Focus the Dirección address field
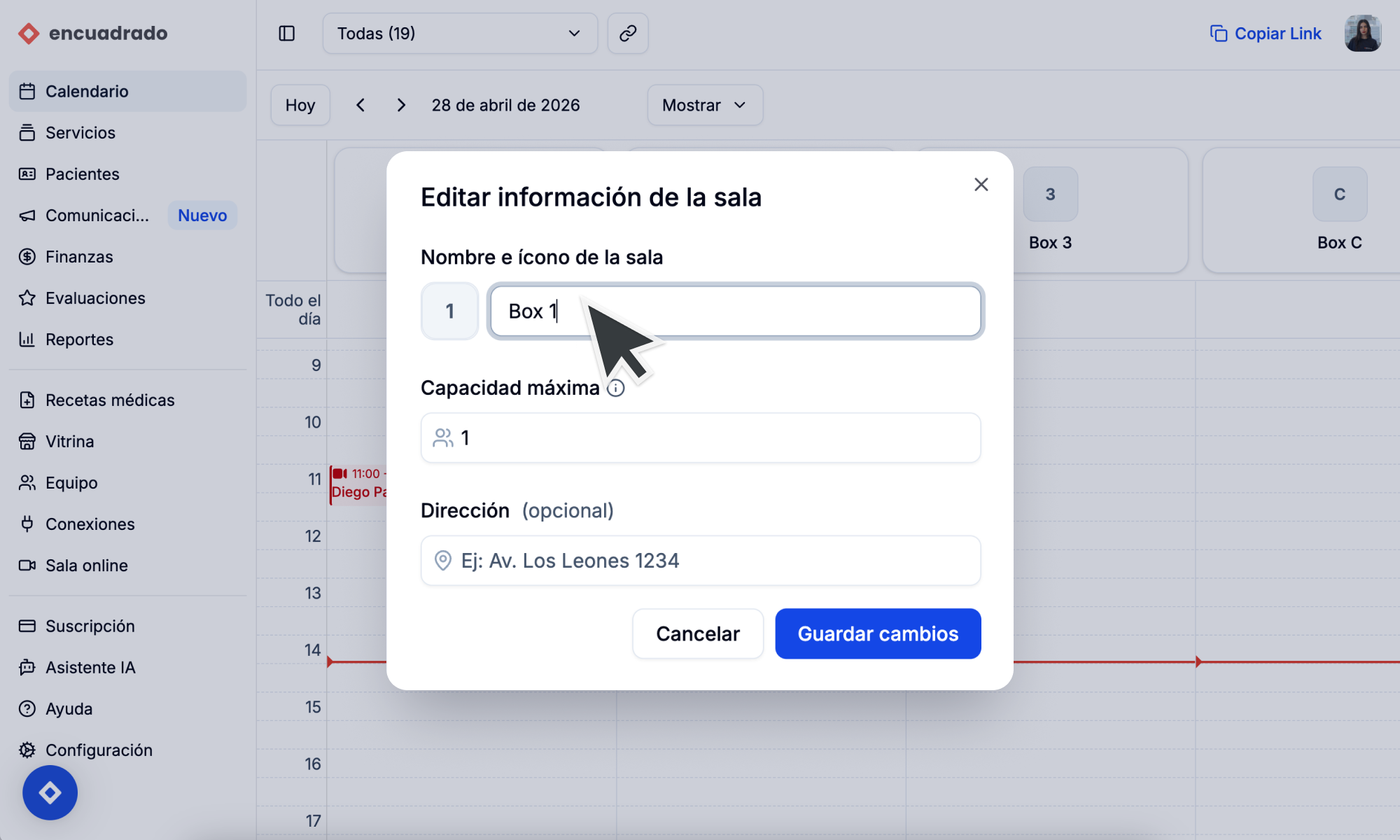The image size is (1400, 840). click(x=700, y=561)
